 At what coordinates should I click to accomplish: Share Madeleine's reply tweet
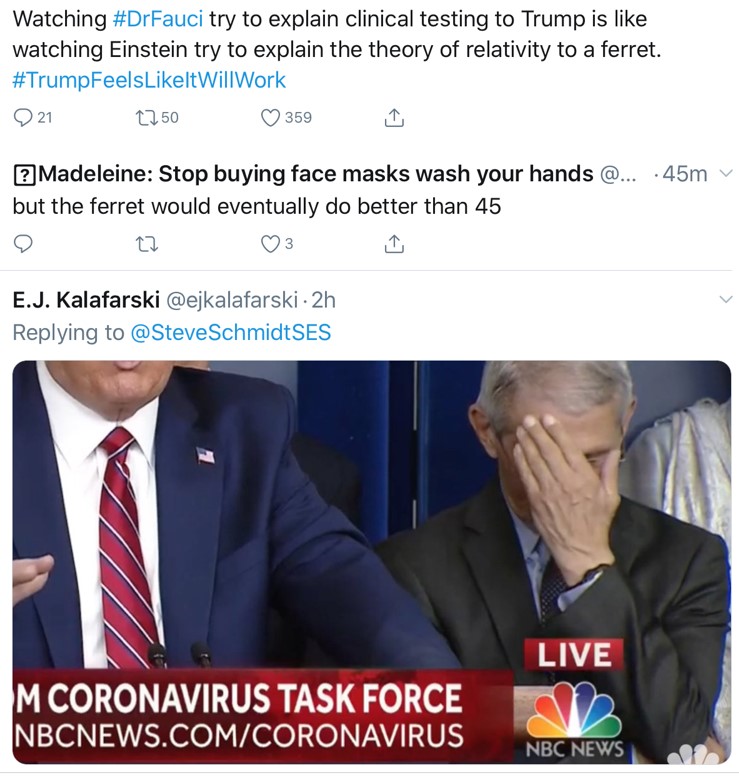tap(394, 243)
